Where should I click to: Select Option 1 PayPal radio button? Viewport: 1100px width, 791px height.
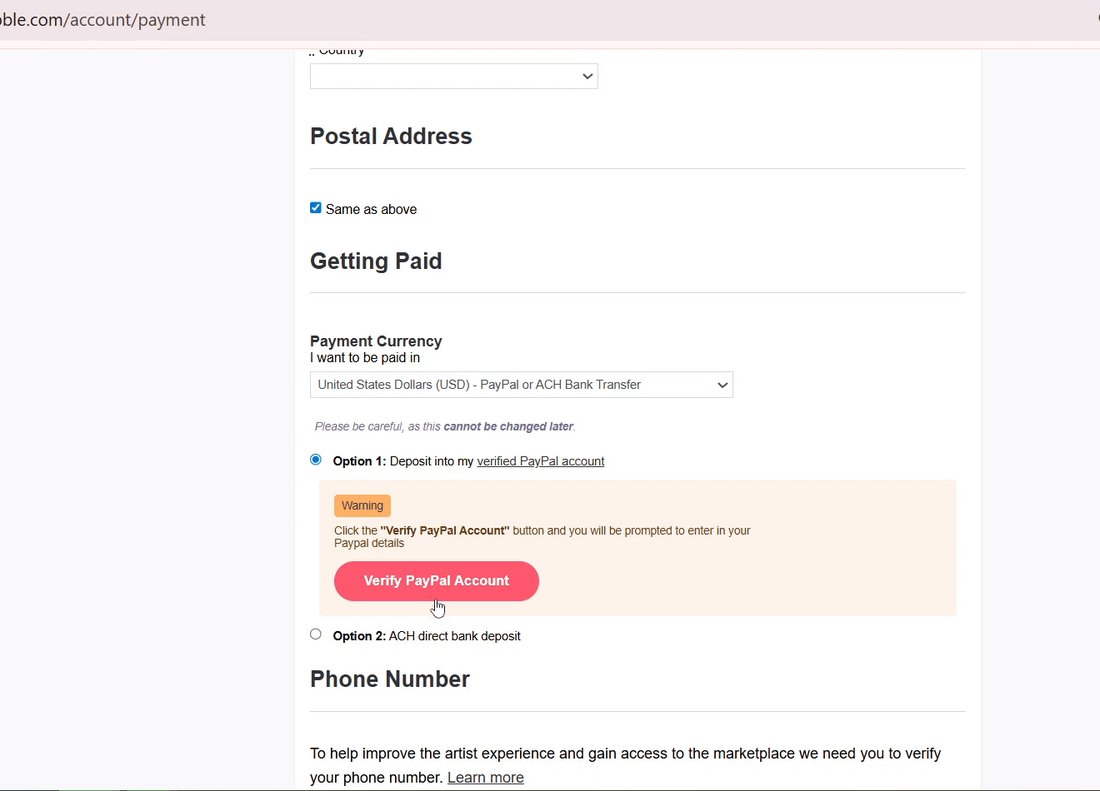pos(316,460)
